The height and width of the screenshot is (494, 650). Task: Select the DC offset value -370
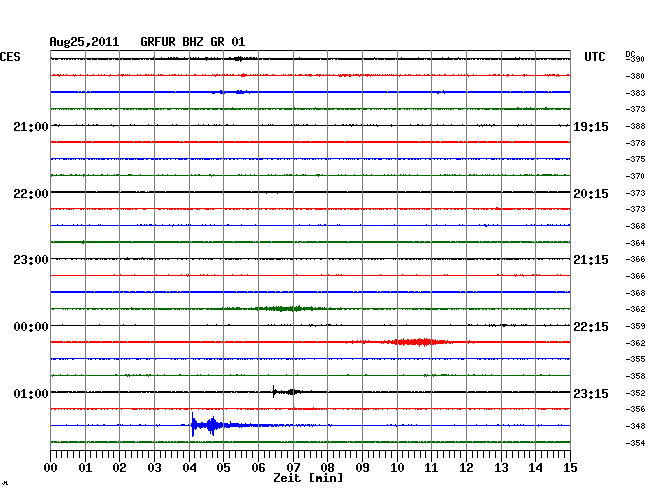click(635, 176)
